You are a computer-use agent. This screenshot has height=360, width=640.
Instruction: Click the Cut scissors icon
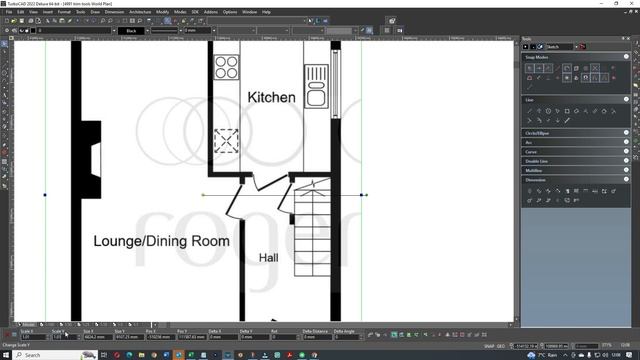[x=47, y=20]
